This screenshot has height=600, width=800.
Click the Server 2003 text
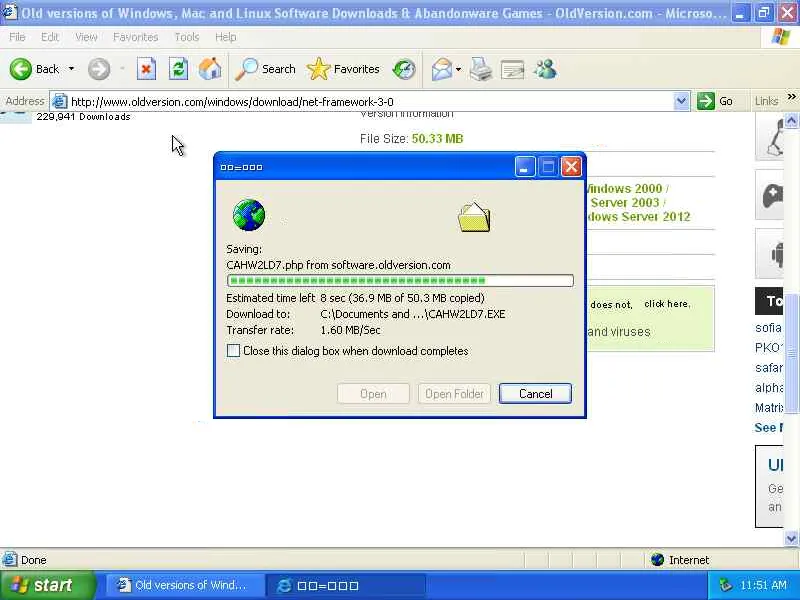pos(625,203)
